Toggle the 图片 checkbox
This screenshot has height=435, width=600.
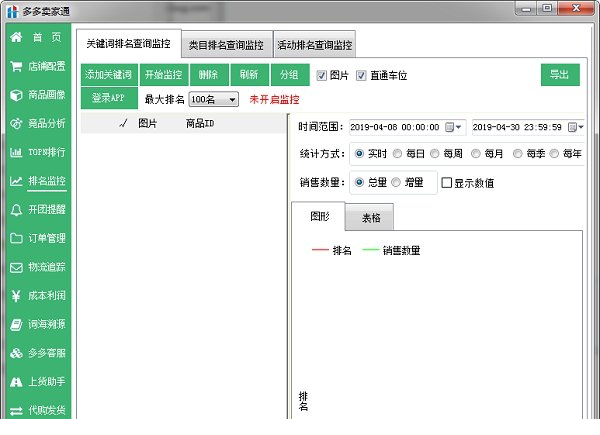321,75
